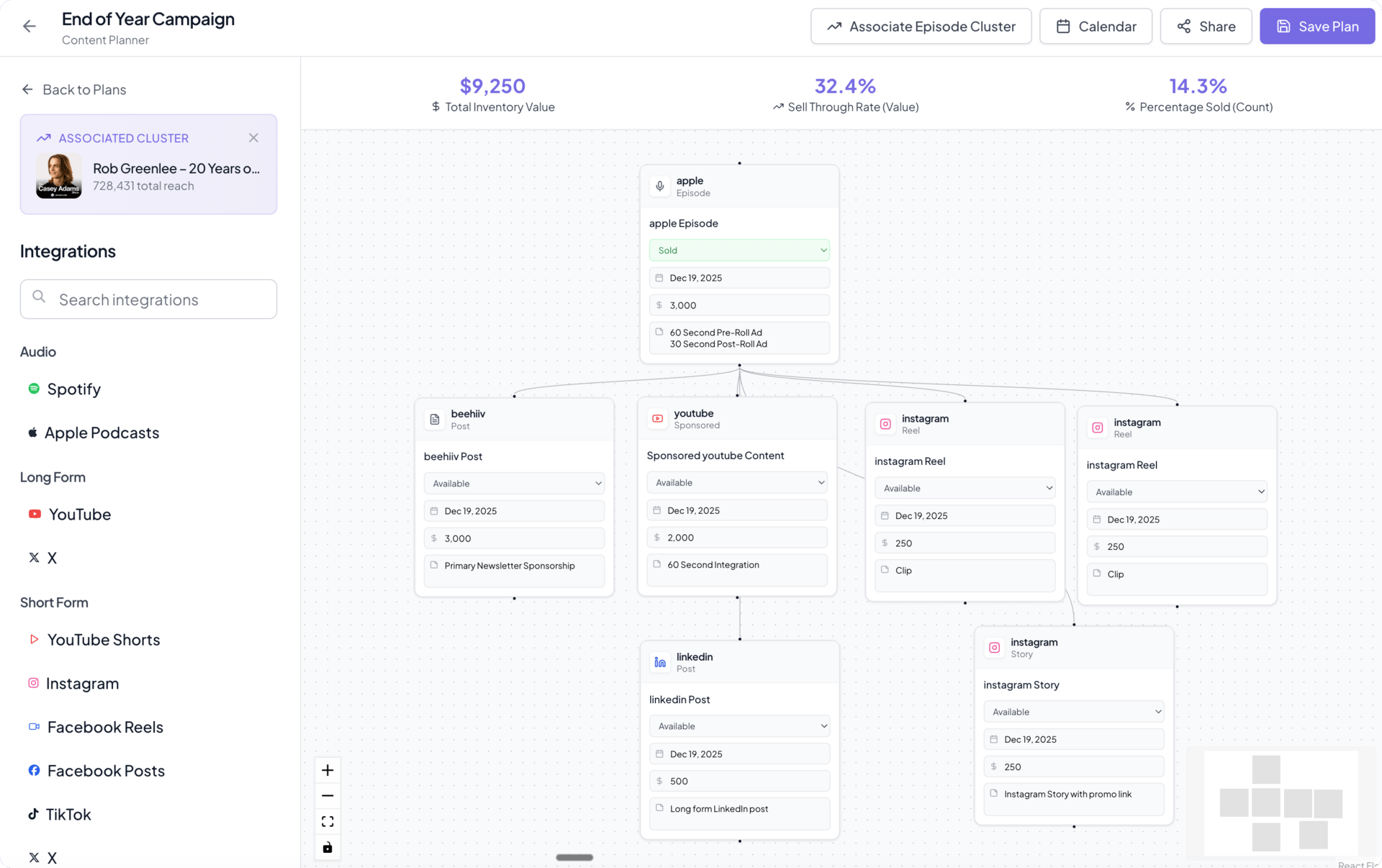Open the apple Episode Sold status dropdown
Viewport: 1382px width, 868px height.
(x=739, y=250)
